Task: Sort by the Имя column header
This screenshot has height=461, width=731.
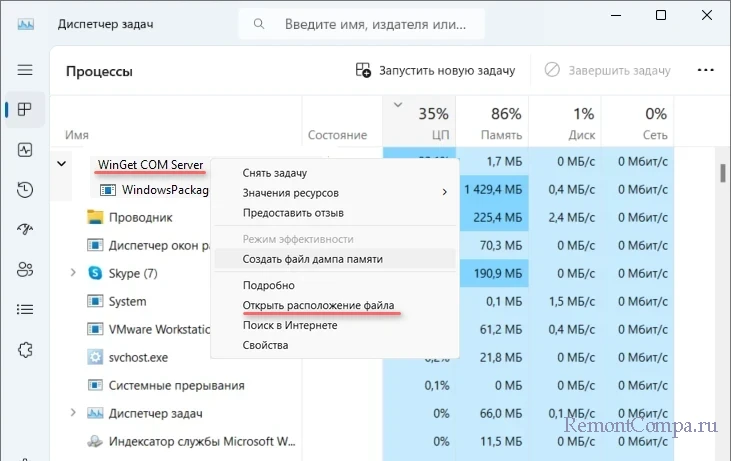Action: (176, 121)
